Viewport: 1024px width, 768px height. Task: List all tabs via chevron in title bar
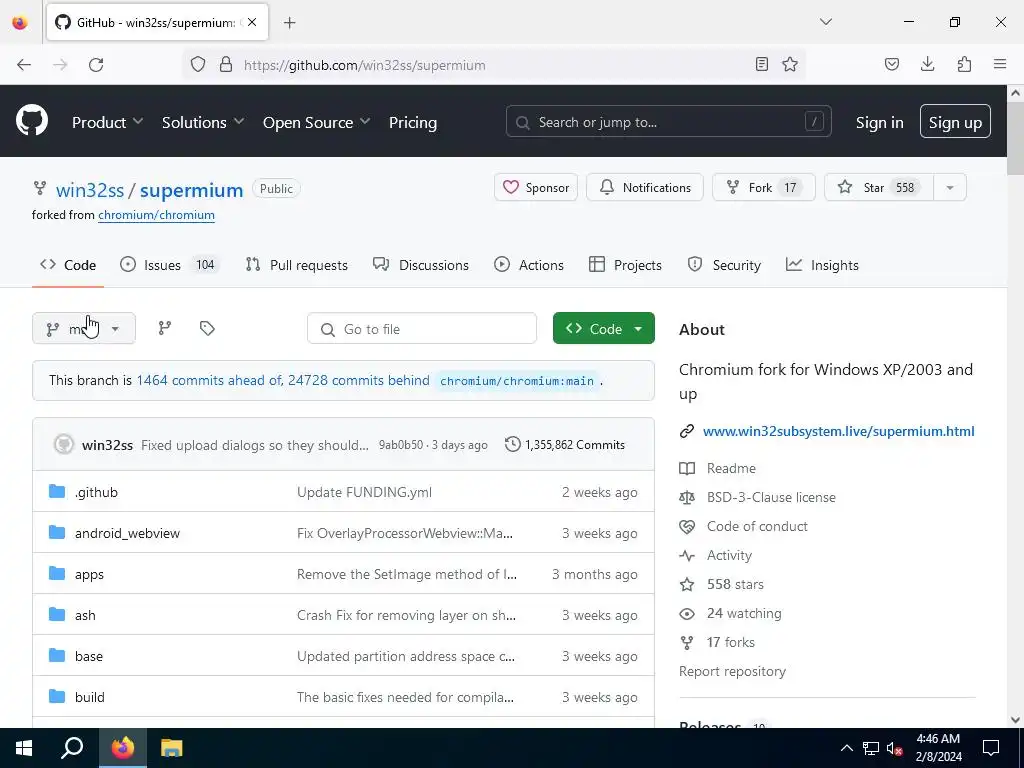[x=825, y=22]
